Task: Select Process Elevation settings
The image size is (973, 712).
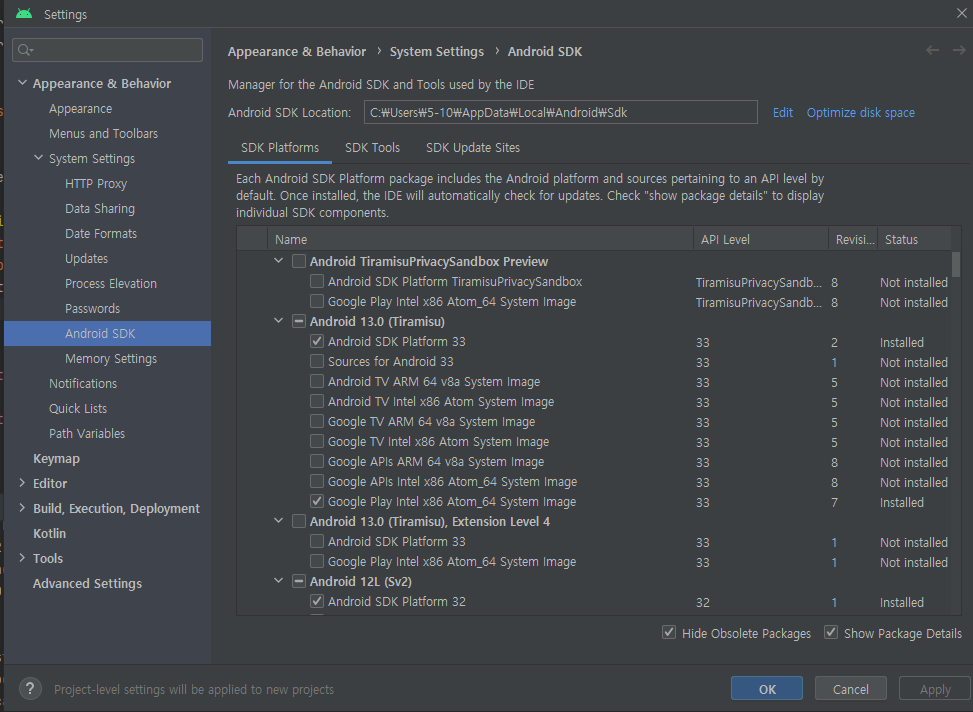Action: [x=111, y=284]
